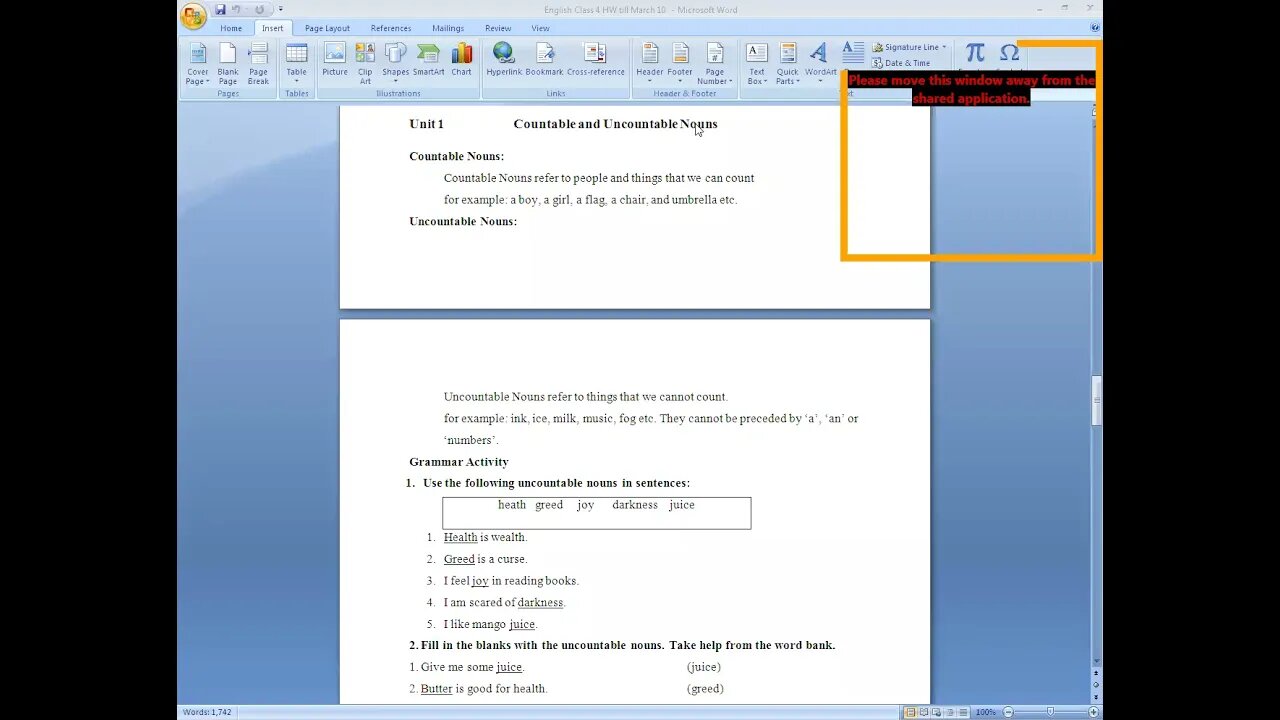
Task: Open the Quick Parts menu
Action: [x=788, y=64]
